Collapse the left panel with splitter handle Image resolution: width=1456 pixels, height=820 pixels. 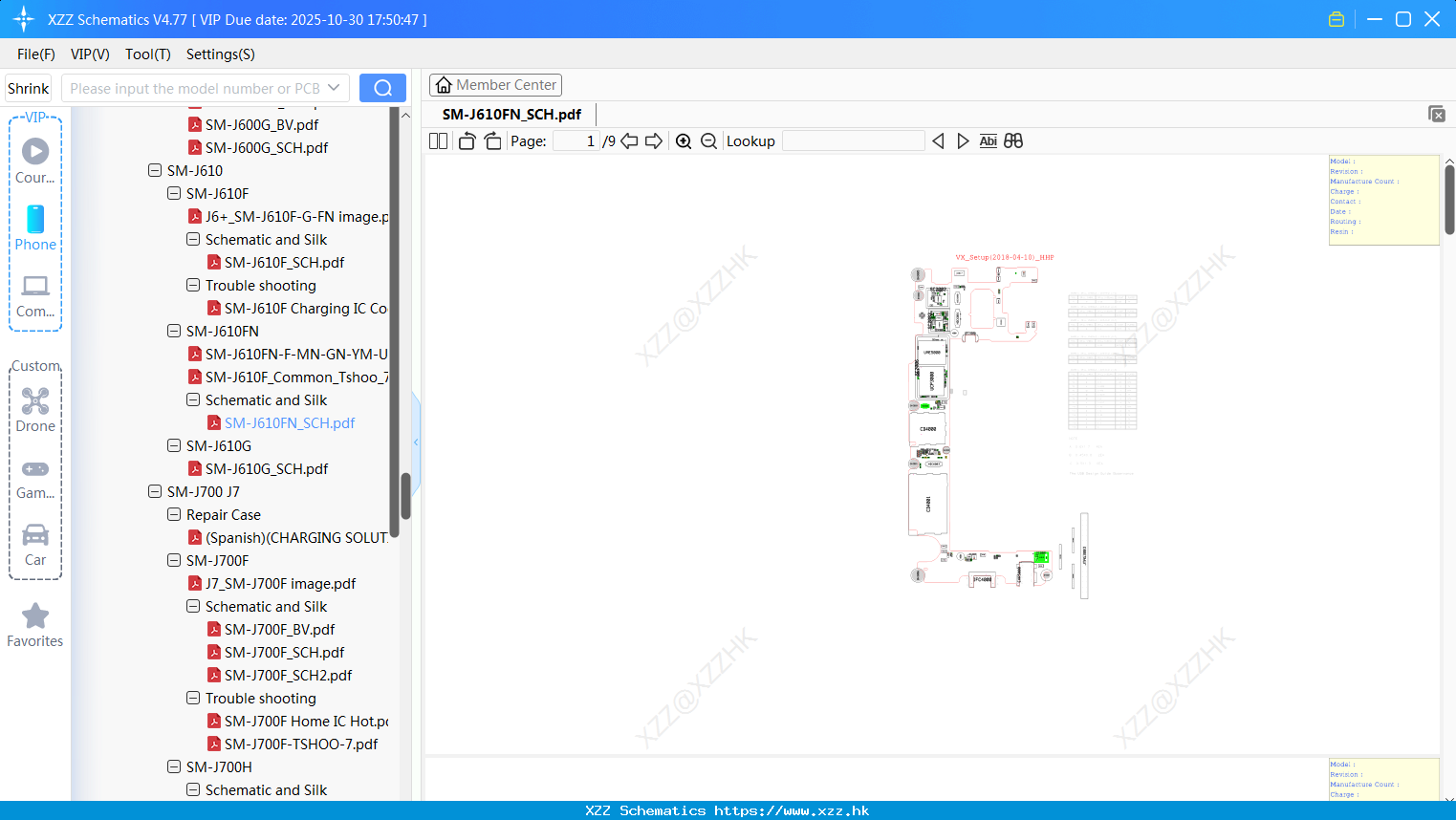point(416,442)
